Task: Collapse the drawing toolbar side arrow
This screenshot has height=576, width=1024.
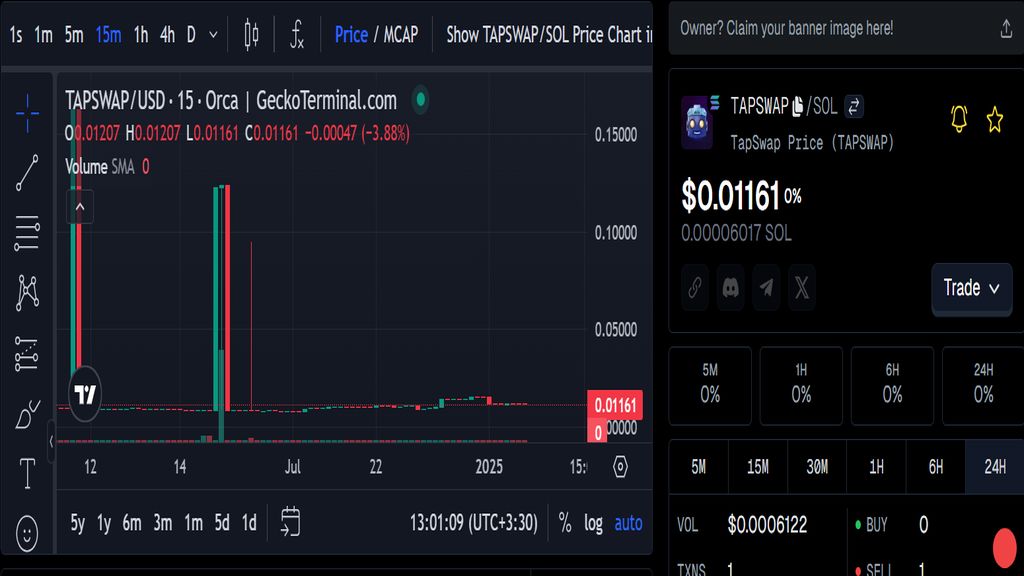Action: coord(51,441)
